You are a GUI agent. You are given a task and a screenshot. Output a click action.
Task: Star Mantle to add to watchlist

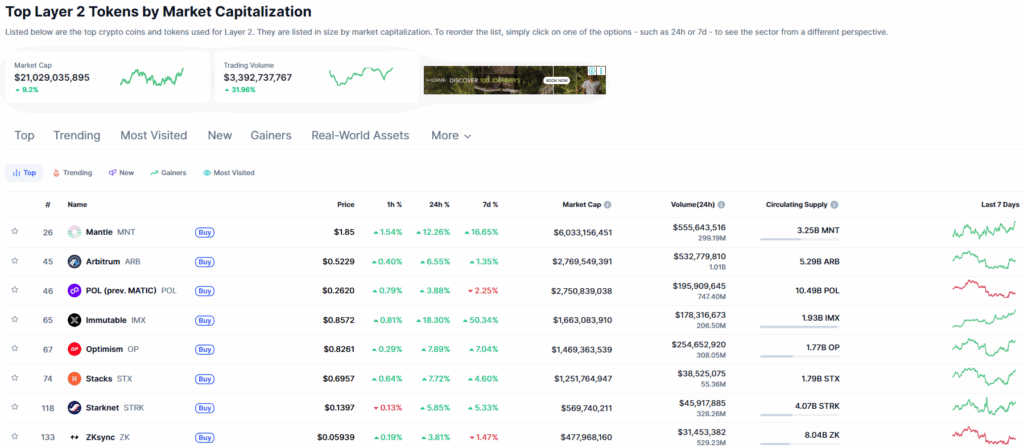point(14,231)
